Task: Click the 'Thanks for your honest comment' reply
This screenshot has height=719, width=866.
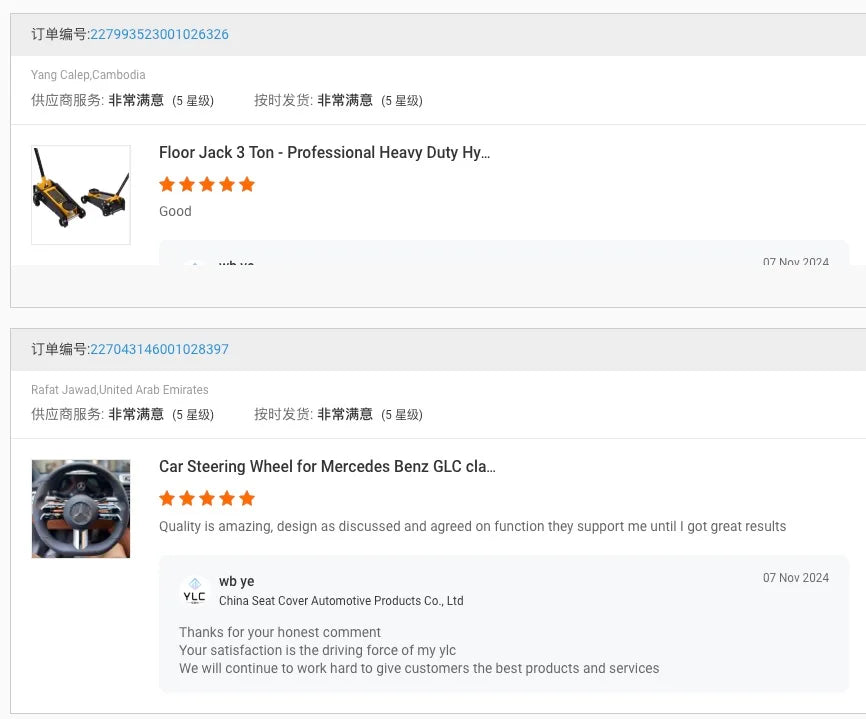Action: [280, 632]
